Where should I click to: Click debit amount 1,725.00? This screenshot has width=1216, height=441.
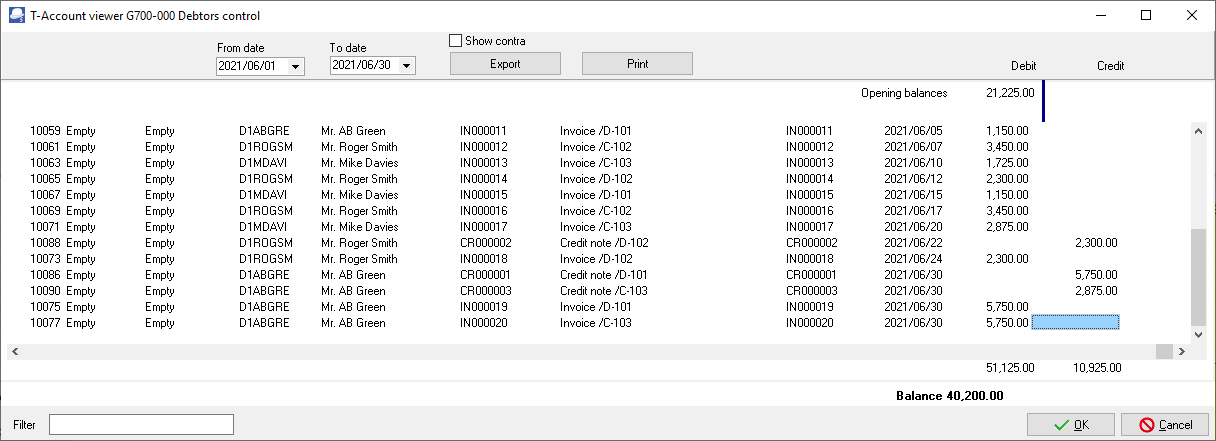tap(1007, 163)
